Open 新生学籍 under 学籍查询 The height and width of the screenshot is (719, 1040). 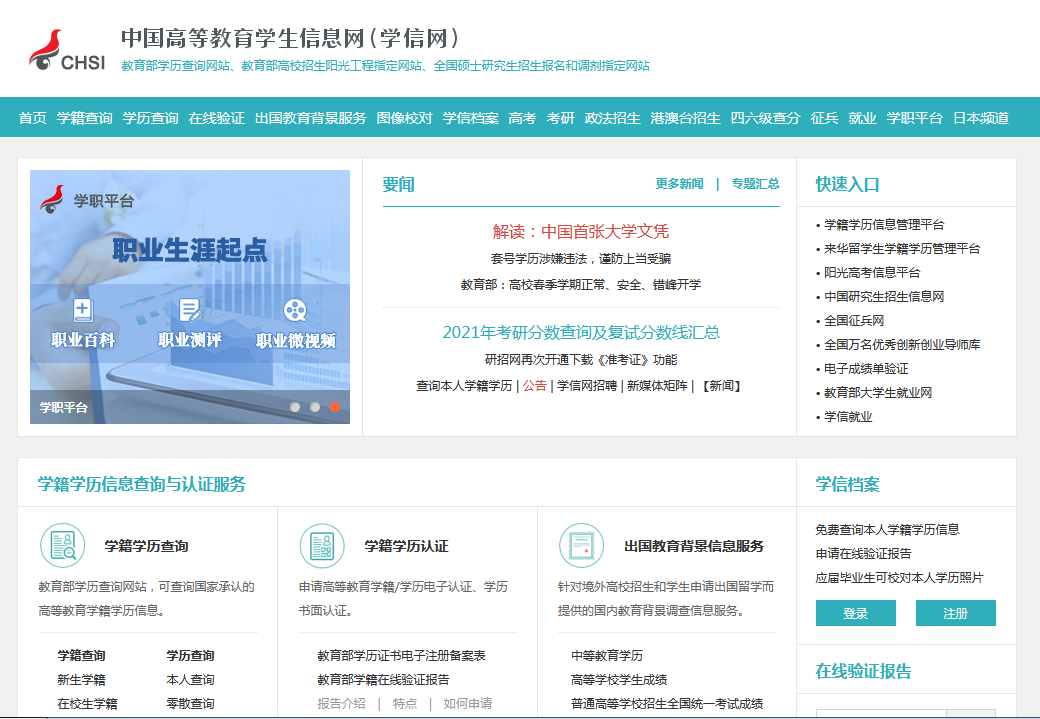pos(82,679)
